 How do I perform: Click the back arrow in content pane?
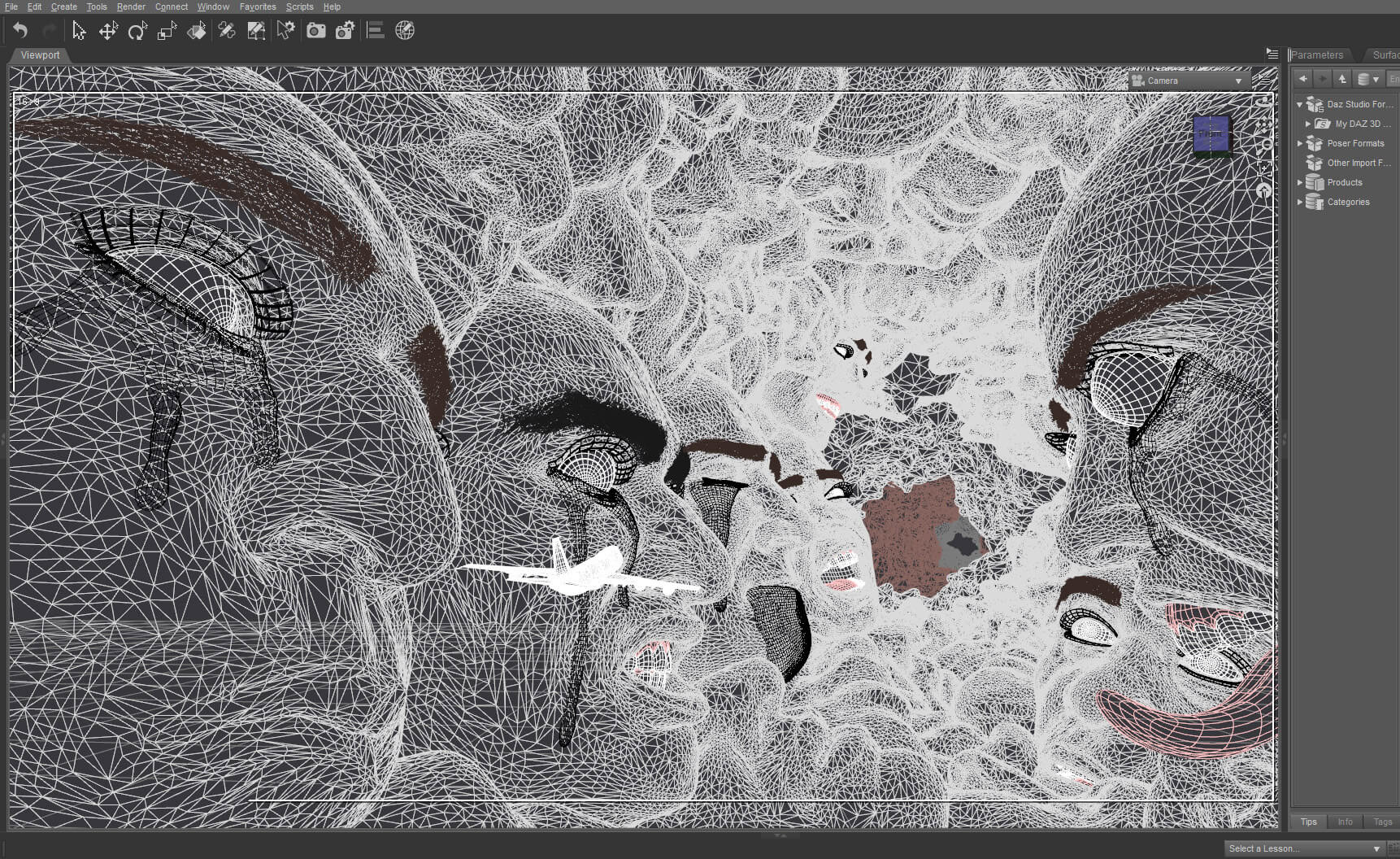(x=1303, y=79)
